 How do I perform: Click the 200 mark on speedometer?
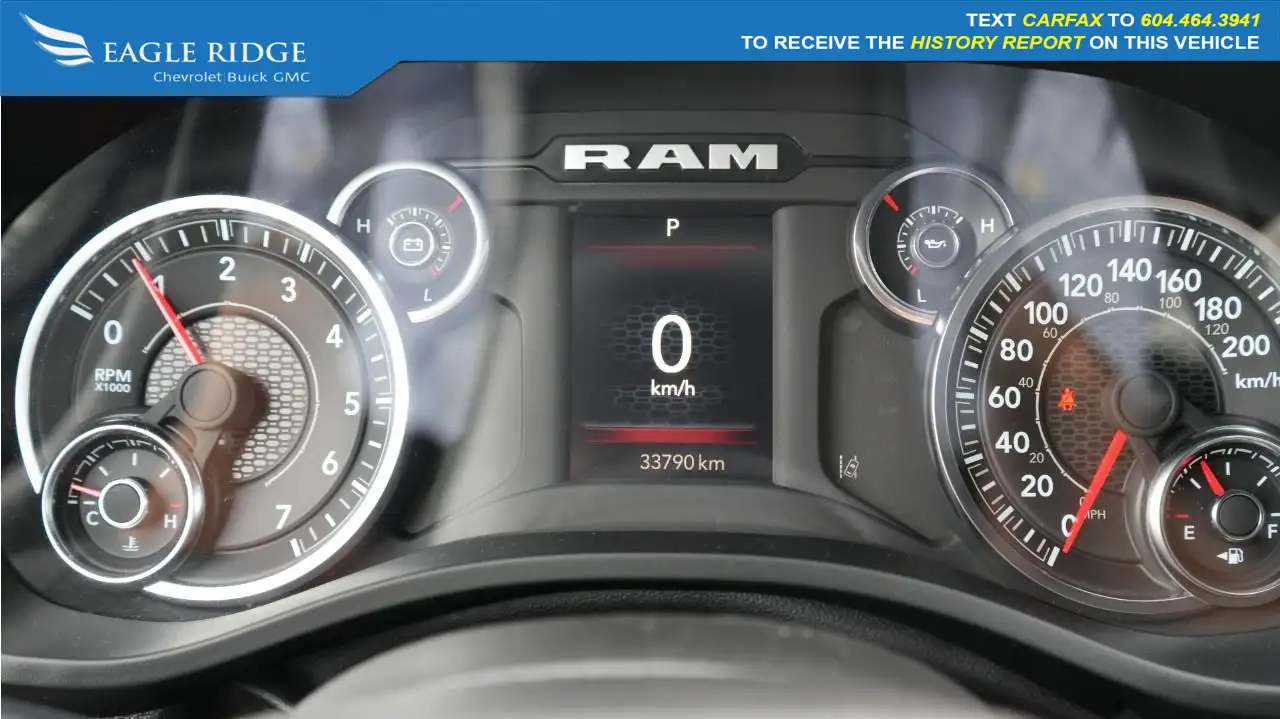point(1246,347)
